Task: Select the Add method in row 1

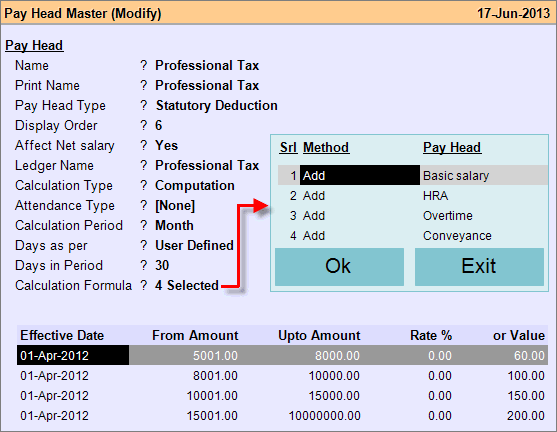Action: point(359,175)
